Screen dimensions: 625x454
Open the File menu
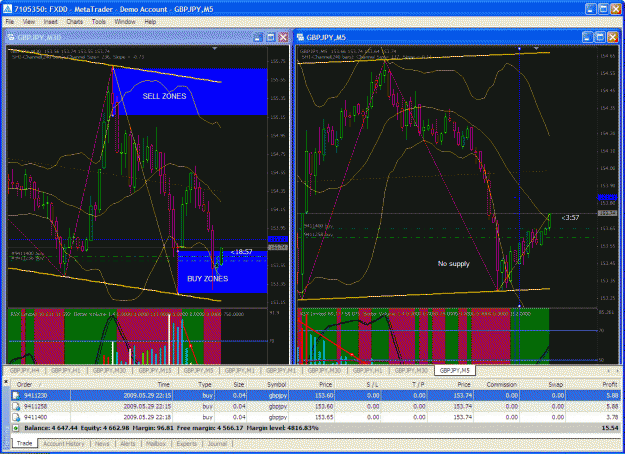click(10, 22)
